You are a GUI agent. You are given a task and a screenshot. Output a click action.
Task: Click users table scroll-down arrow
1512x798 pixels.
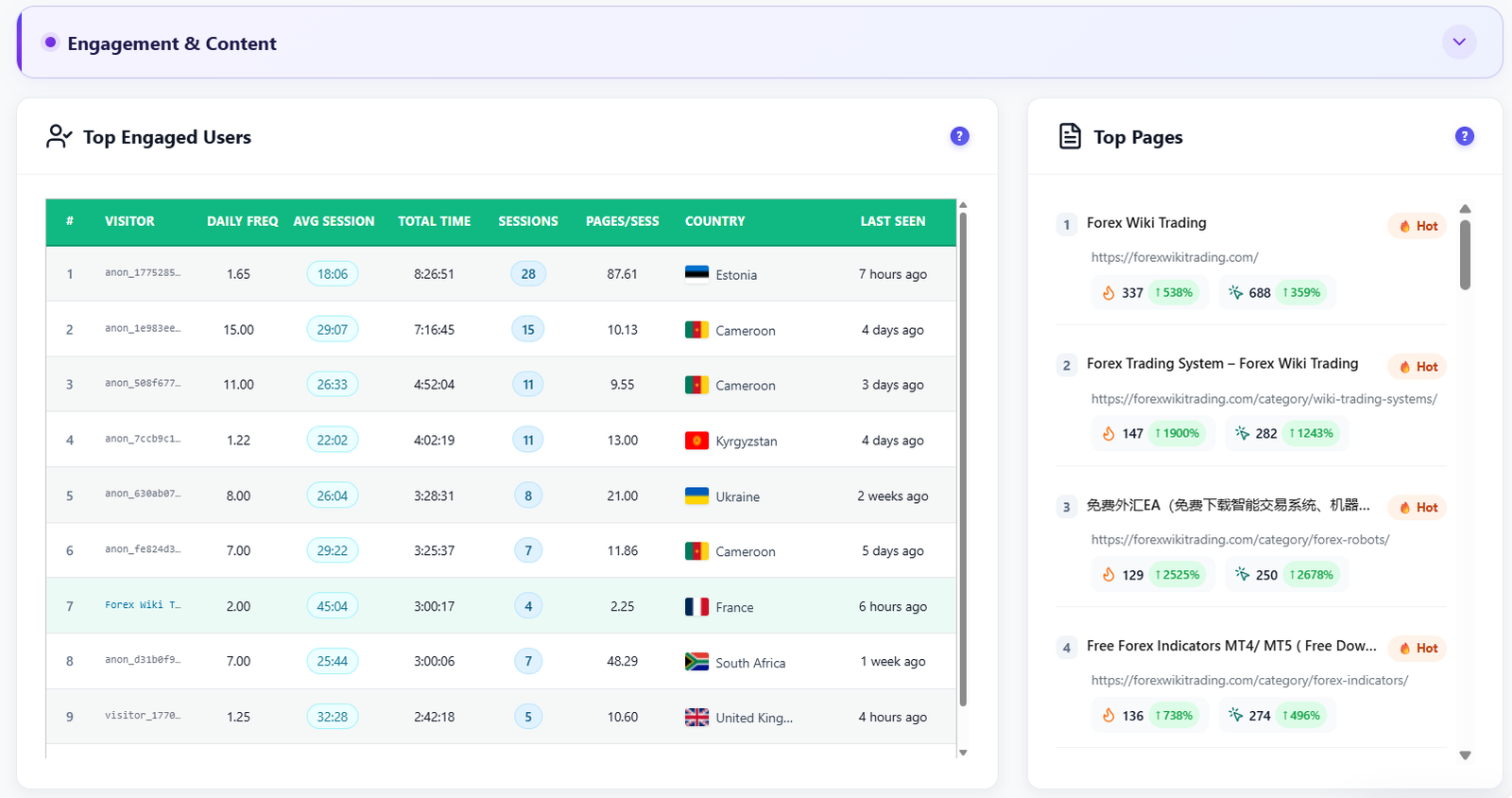pyautogui.click(x=963, y=753)
